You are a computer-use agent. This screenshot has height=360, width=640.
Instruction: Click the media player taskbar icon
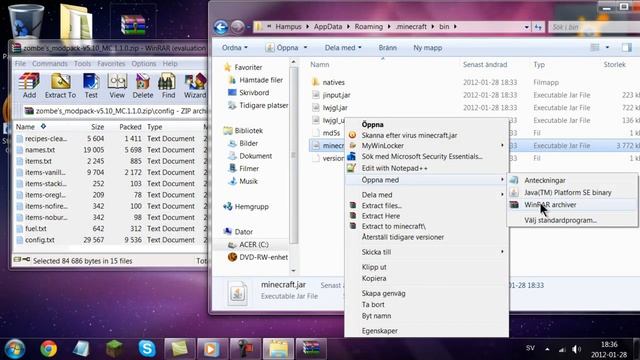tap(212, 349)
